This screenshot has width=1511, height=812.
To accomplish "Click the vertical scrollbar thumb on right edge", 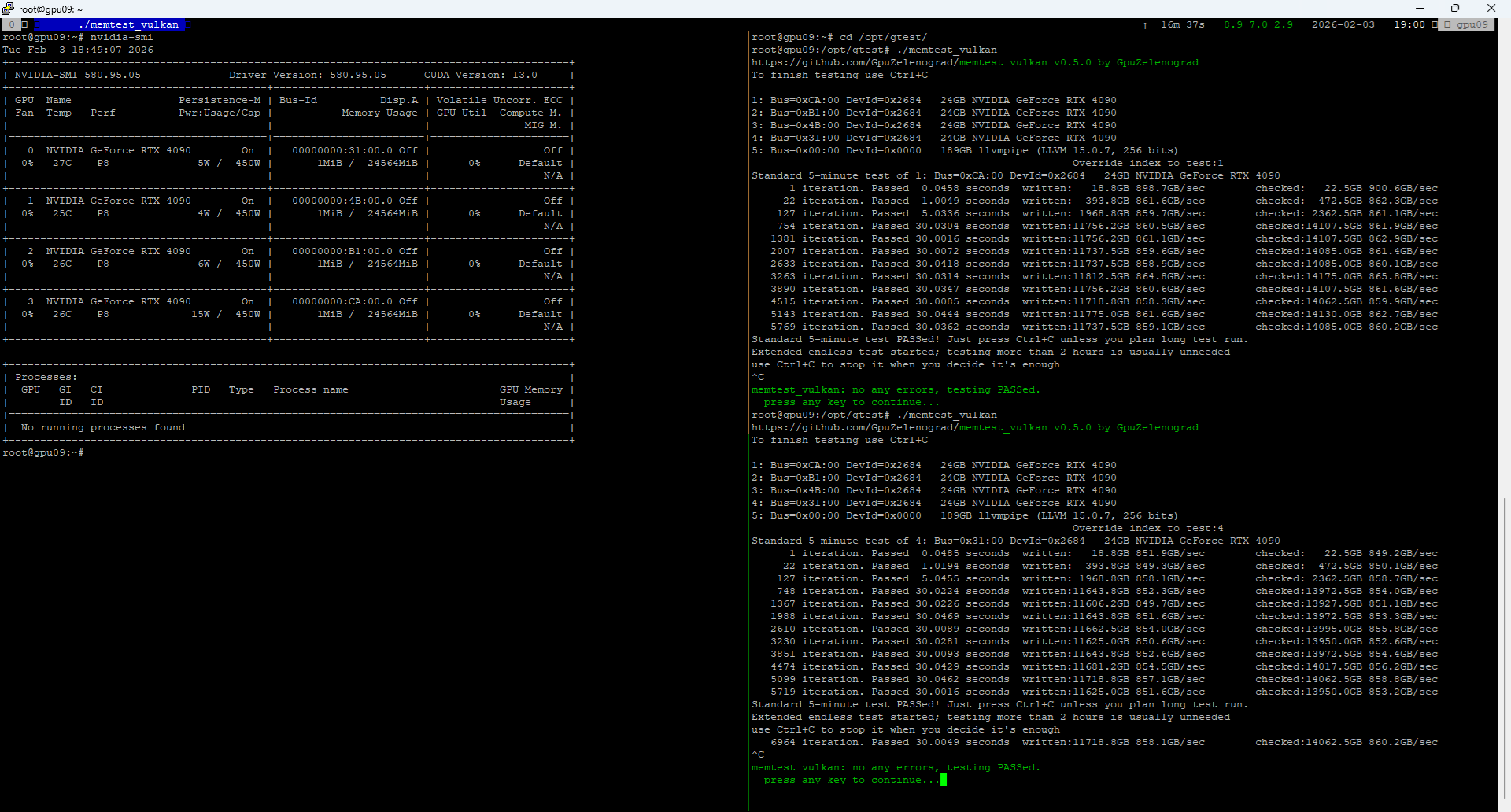I will [x=1504, y=645].
